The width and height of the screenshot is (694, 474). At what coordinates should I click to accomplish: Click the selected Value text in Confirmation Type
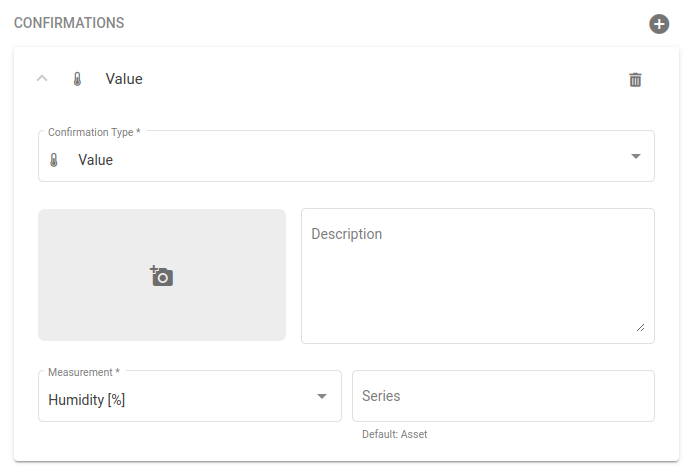[96, 160]
